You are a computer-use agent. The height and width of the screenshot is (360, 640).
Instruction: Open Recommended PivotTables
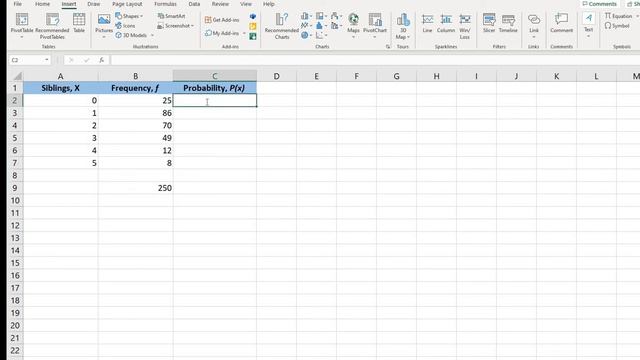tap(52, 26)
